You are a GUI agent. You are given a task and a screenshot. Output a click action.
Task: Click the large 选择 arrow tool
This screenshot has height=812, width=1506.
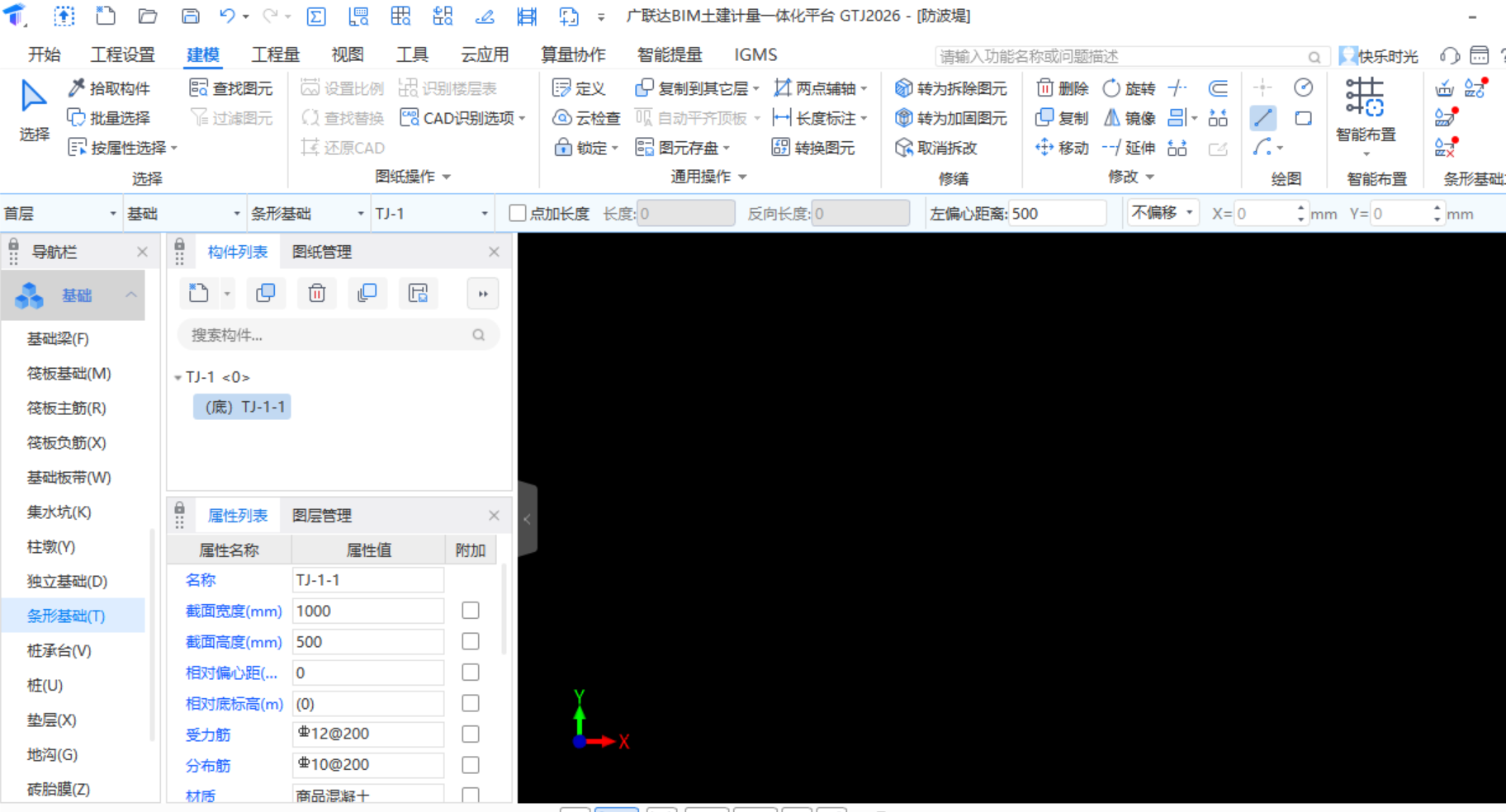34,111
